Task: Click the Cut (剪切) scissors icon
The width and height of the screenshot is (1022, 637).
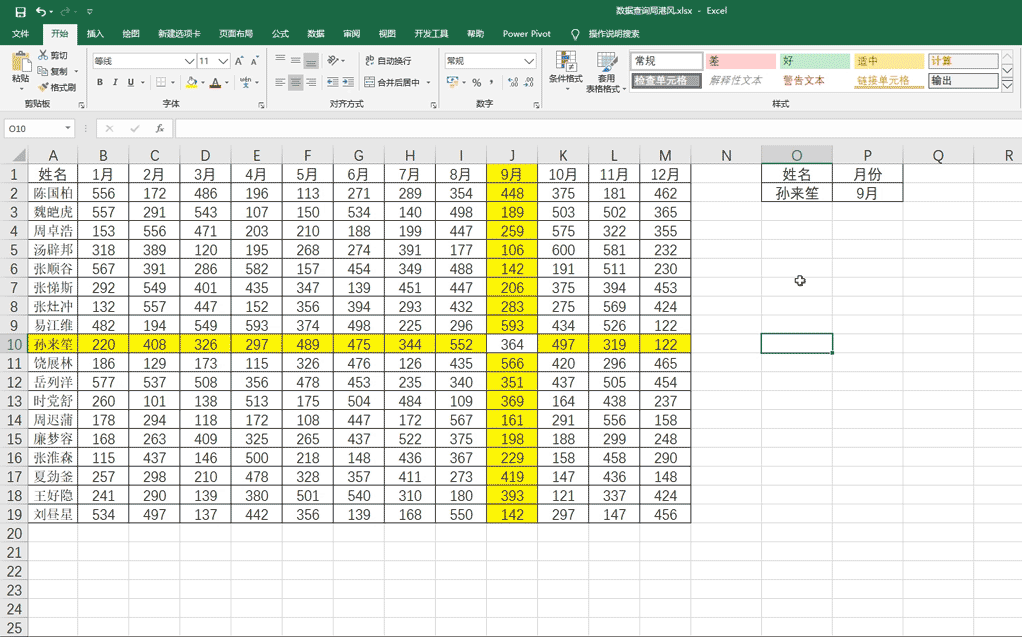Action: [43, 55]
